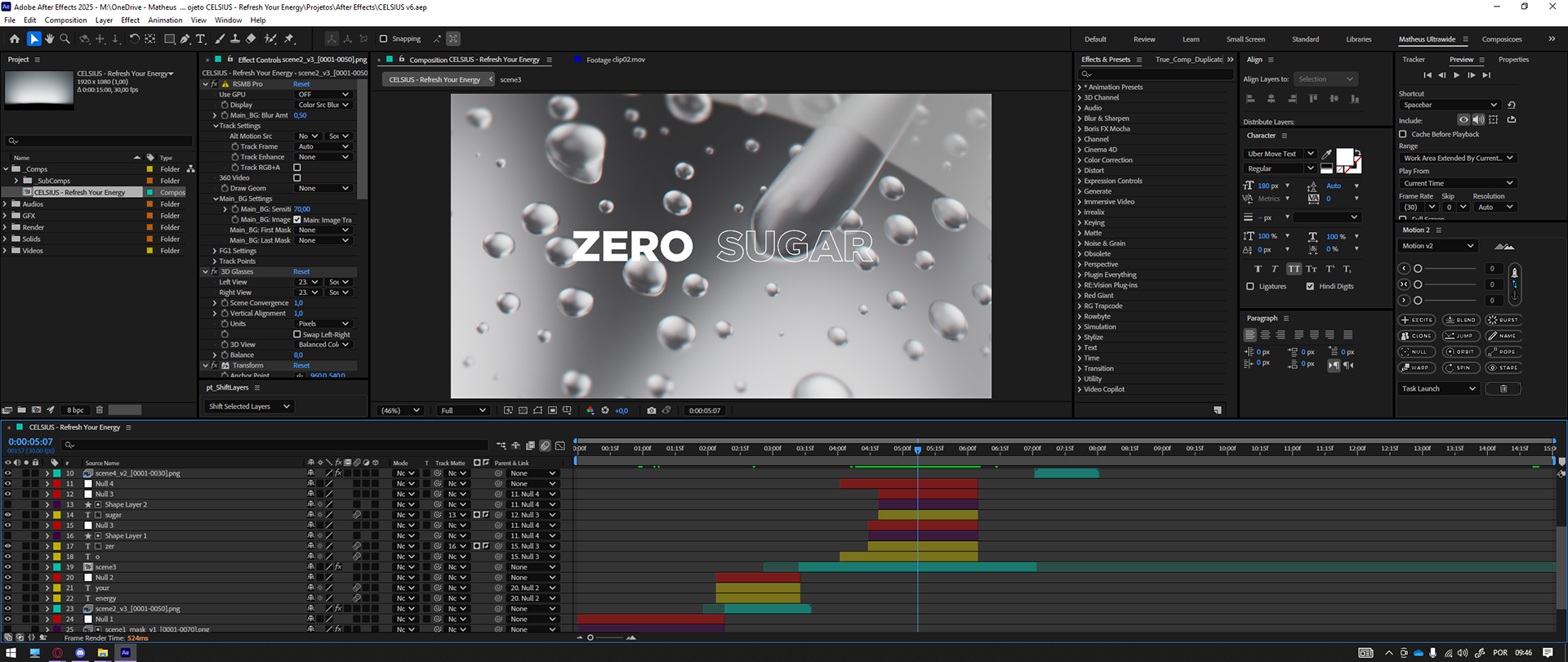Viewport: 1568px width, 662px height.
Task: Click the BURST button in Motion 2
Action: tap(1503, 320)
